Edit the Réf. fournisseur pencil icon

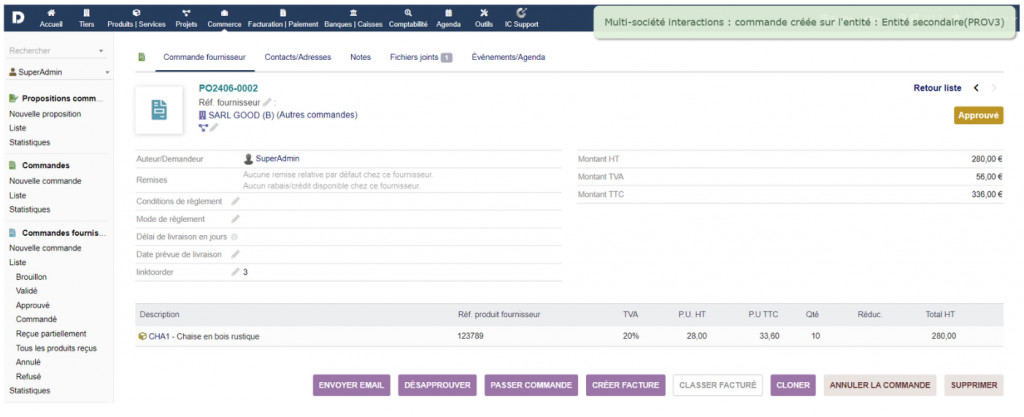pyautogui.click(x=267, y=102)
